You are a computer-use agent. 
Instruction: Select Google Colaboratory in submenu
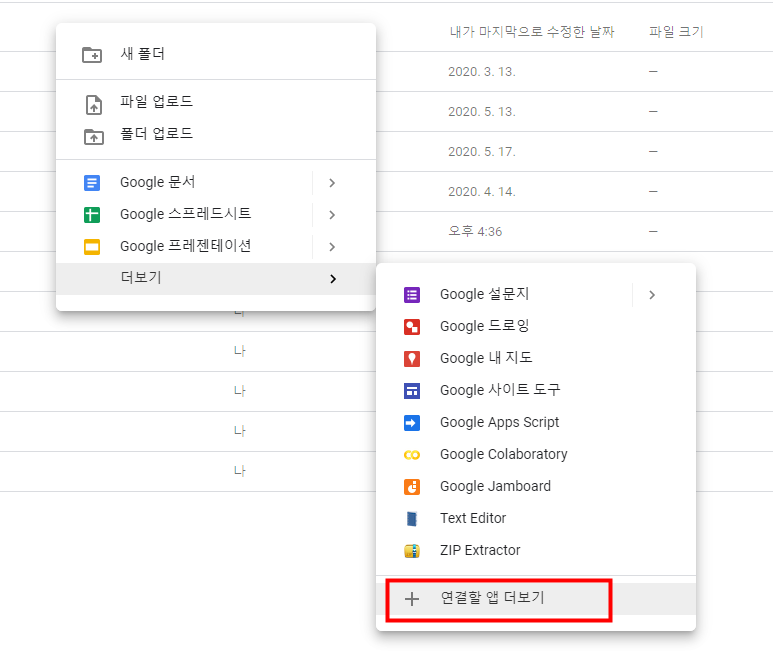click(x=536, y=455)
